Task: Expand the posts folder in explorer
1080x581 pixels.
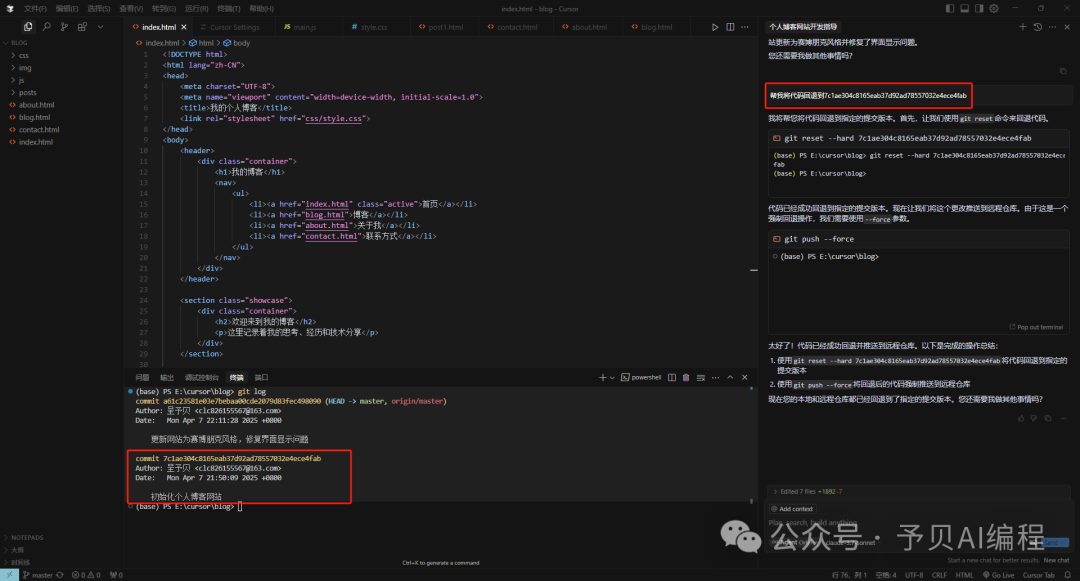Action: (27, 92)
